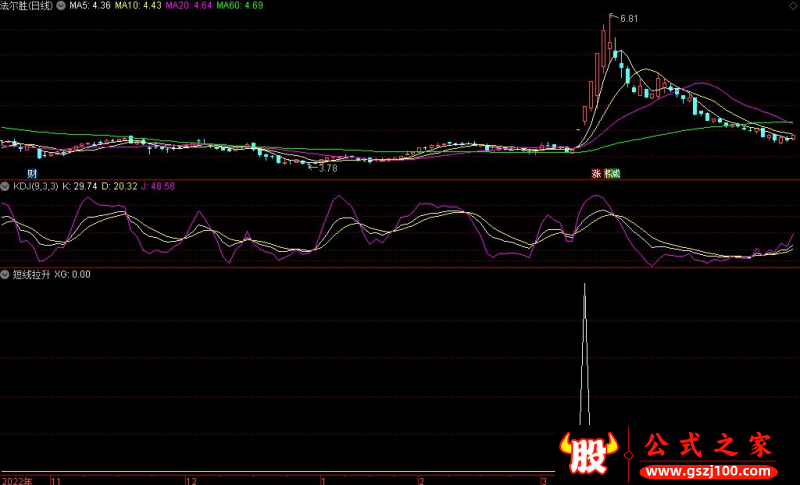Viewport: 800px width, 485px height.
Task: Click the 2 month label on time axis
Action: pos(421,481)
